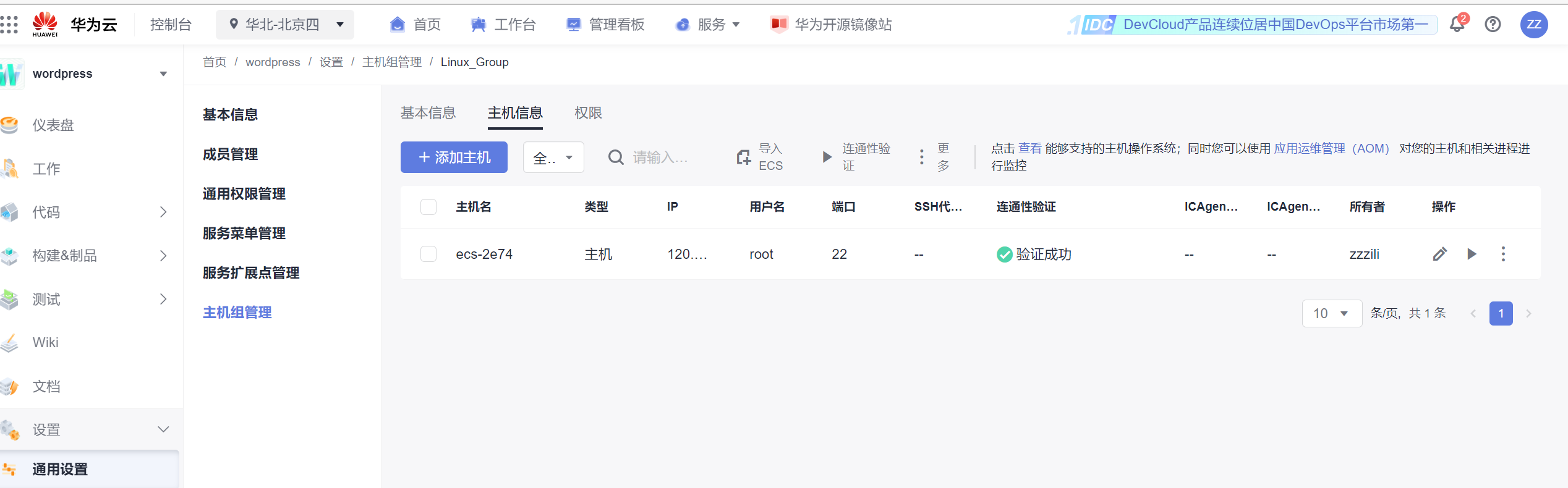Viewport: 1568px width, 488px height.
Task: Click the 主机组管理 breadcrumb link
Action: [x=392, y=62]
